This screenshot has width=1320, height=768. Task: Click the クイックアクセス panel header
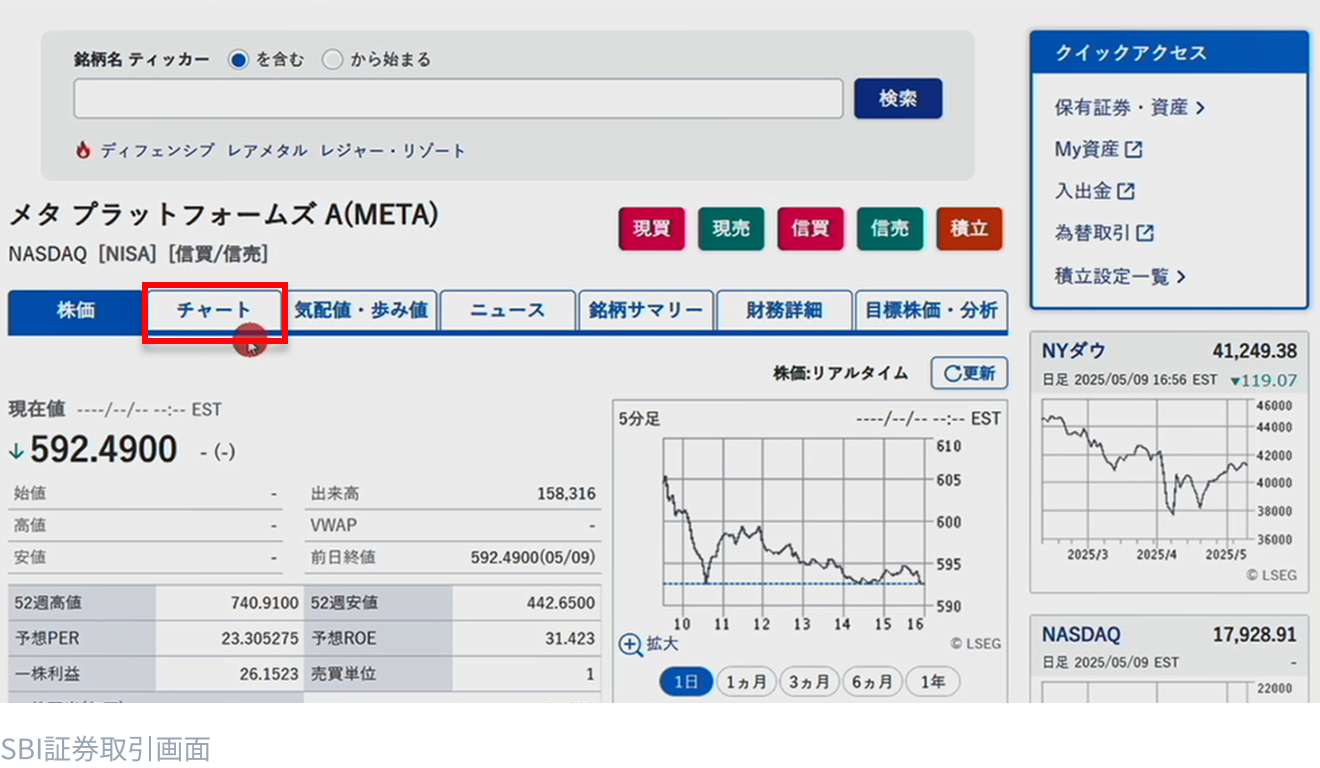pyautogui.click(x=1169, y=53)
